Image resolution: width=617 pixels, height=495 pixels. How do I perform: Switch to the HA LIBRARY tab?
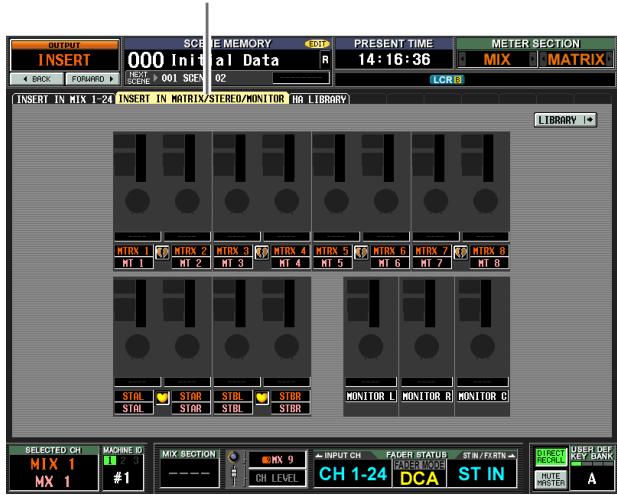320,99
